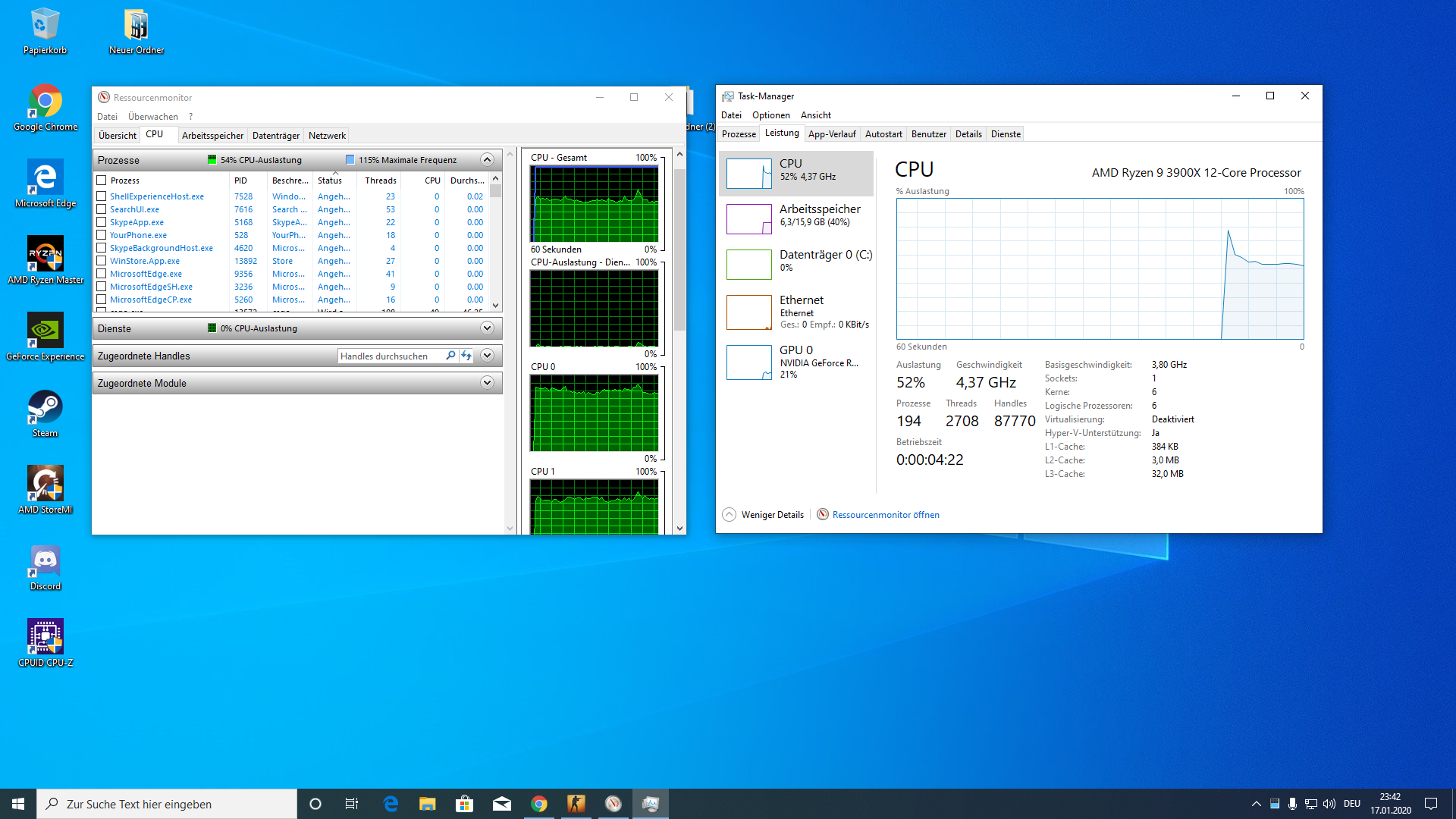The height and width of the screenshot is (819, 1456).
Task: Click Weniger Details button
Action: 771,515
